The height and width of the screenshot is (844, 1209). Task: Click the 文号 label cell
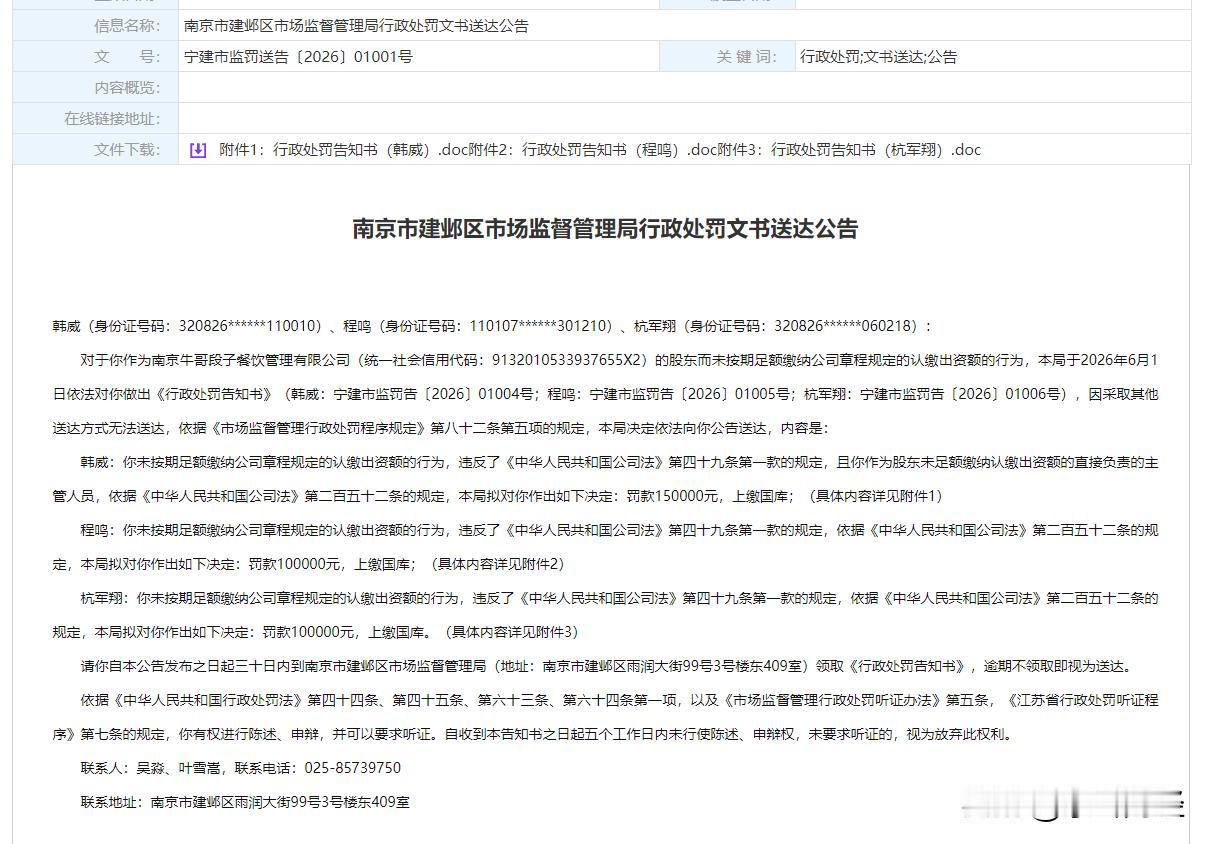coord(95,57)
